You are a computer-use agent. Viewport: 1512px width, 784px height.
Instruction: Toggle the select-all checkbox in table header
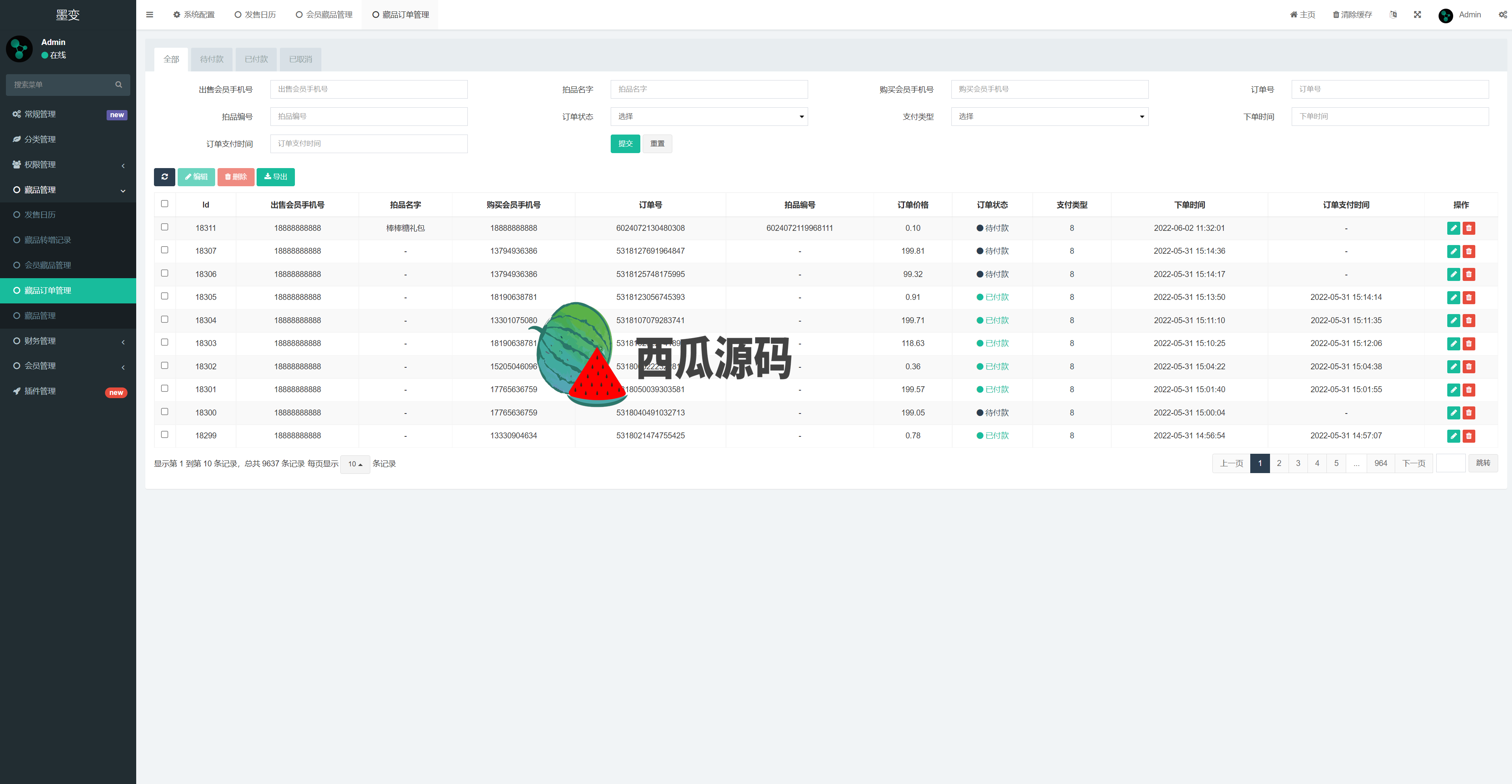click(164, 204)
